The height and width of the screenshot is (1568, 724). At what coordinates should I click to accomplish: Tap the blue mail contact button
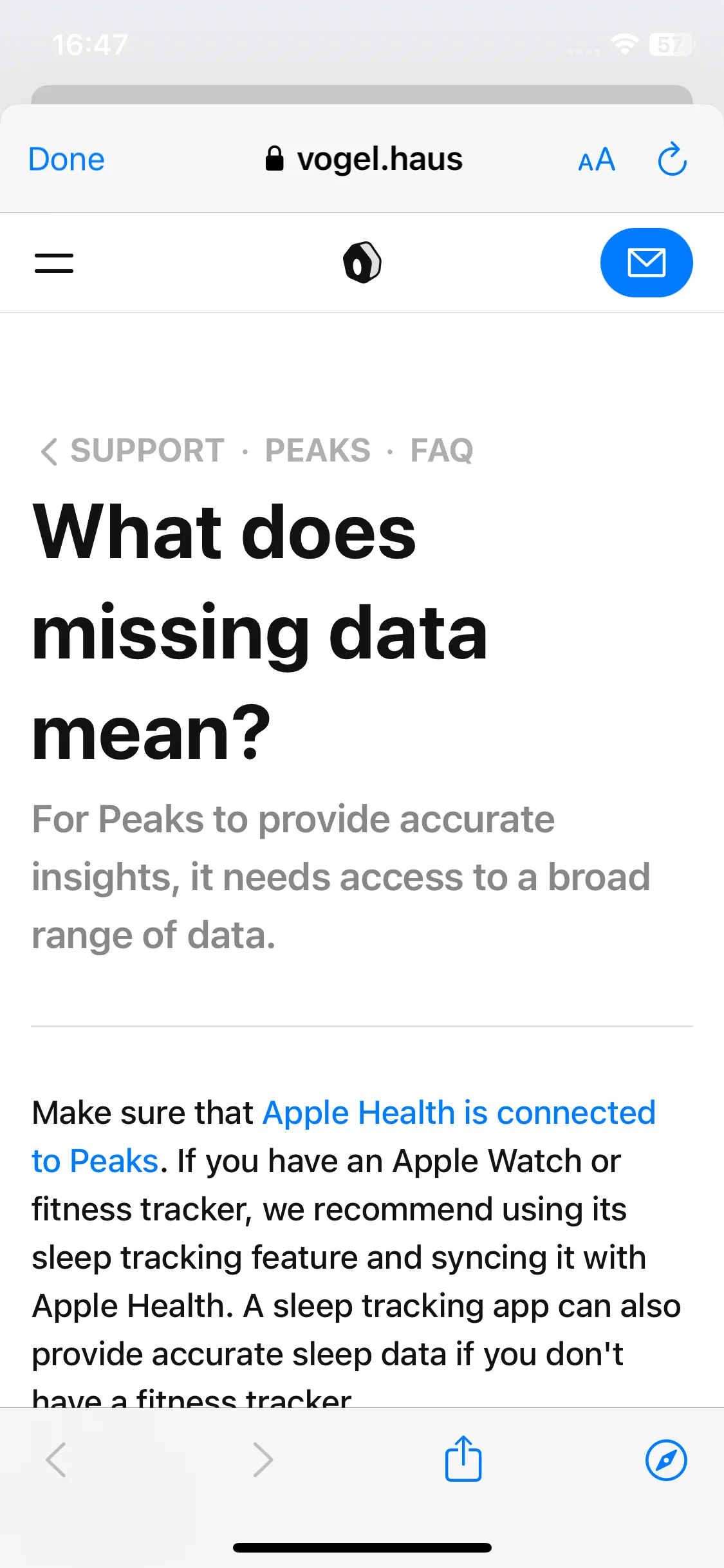(646, 263)
